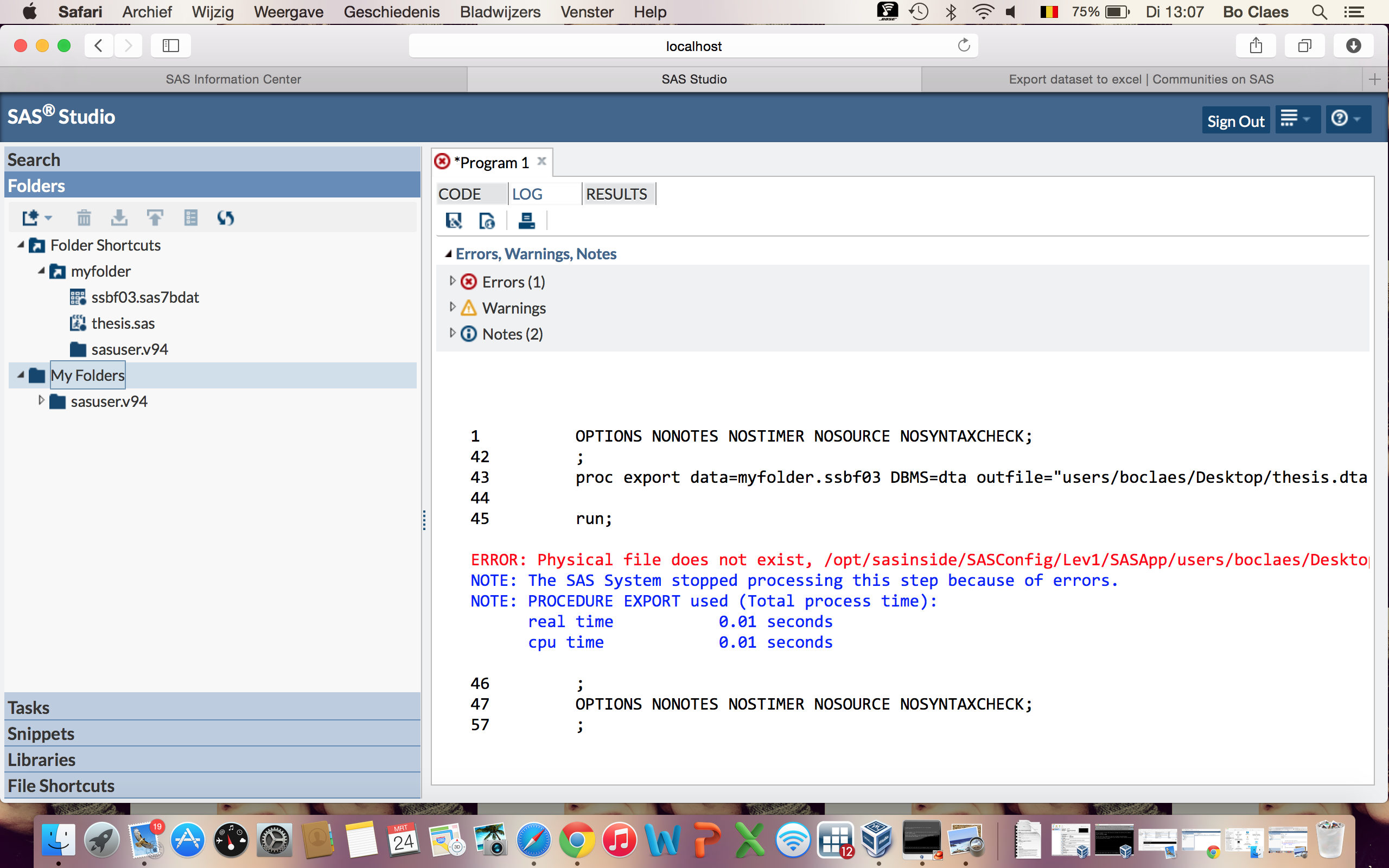Collapse the Errors, Warnings, Notes section
Viewport: 1389px width, 868px height.
[x=448, y=254]
